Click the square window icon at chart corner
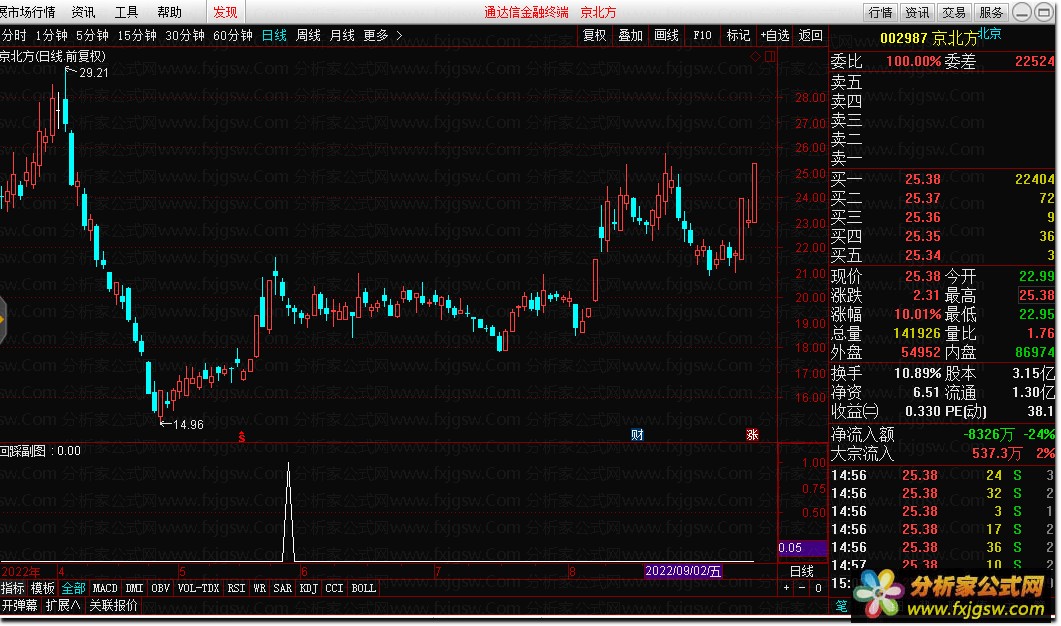Image resolution: width=1061 pixels, height=626 pixels. pos(769,57)
